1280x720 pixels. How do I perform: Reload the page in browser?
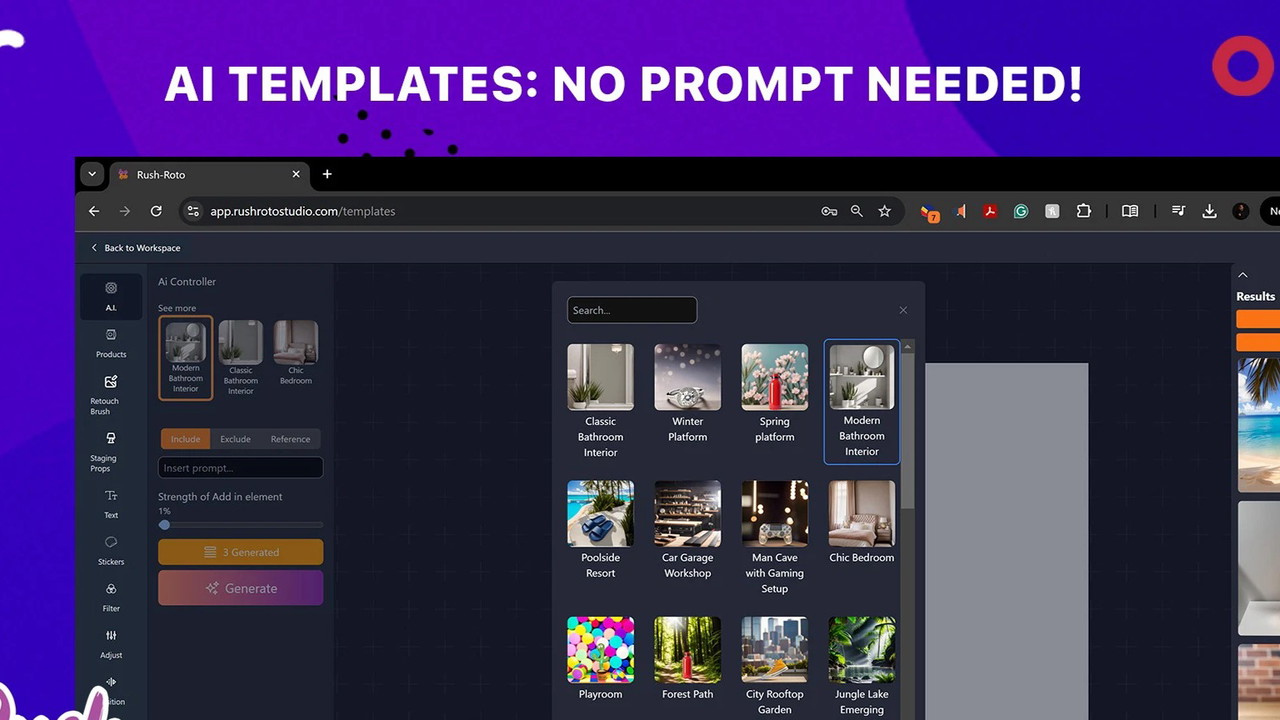[x=156, y=211]
